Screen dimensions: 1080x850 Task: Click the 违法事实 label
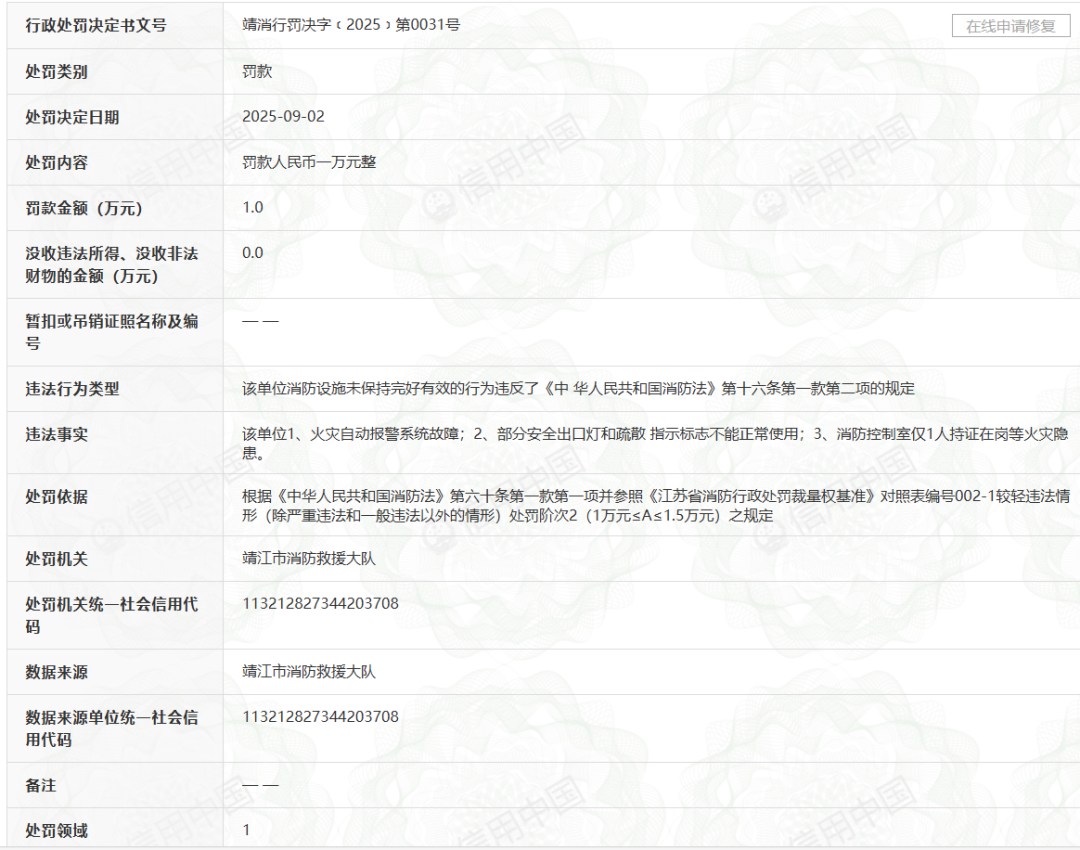[x=56, y=435]
